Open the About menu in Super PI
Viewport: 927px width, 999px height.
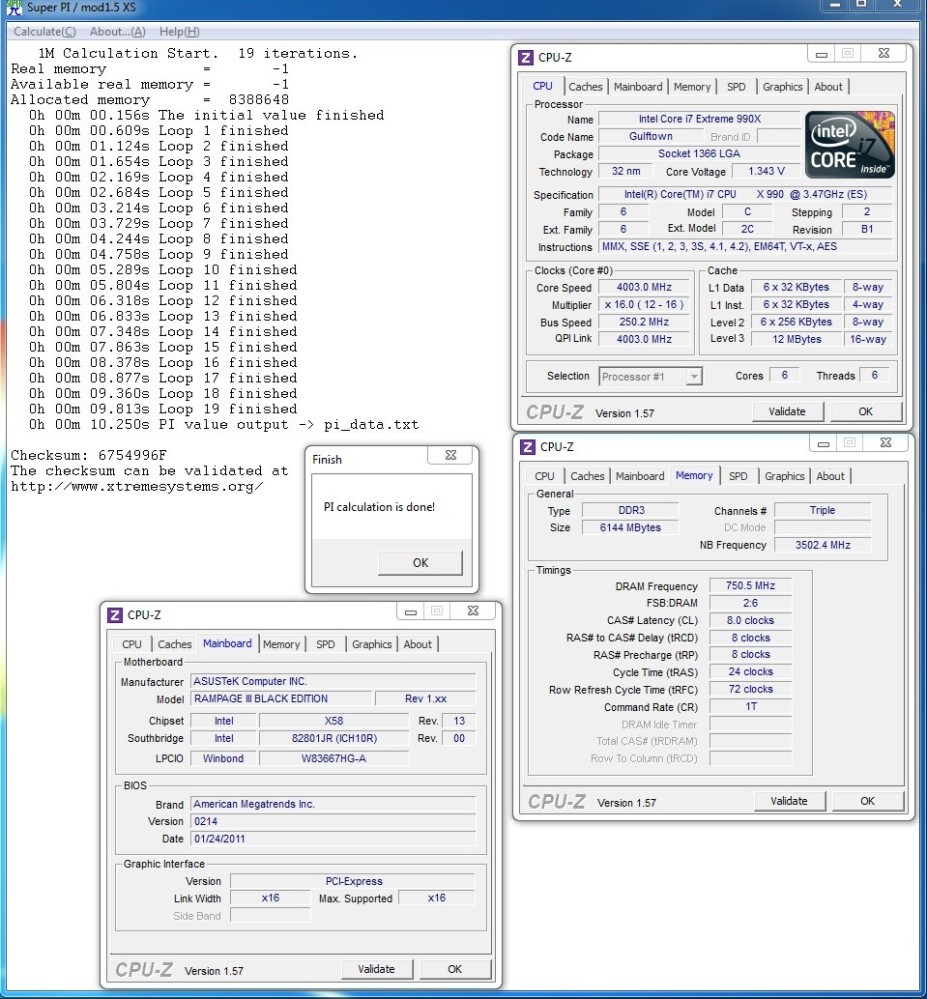[x=117, y=32]
